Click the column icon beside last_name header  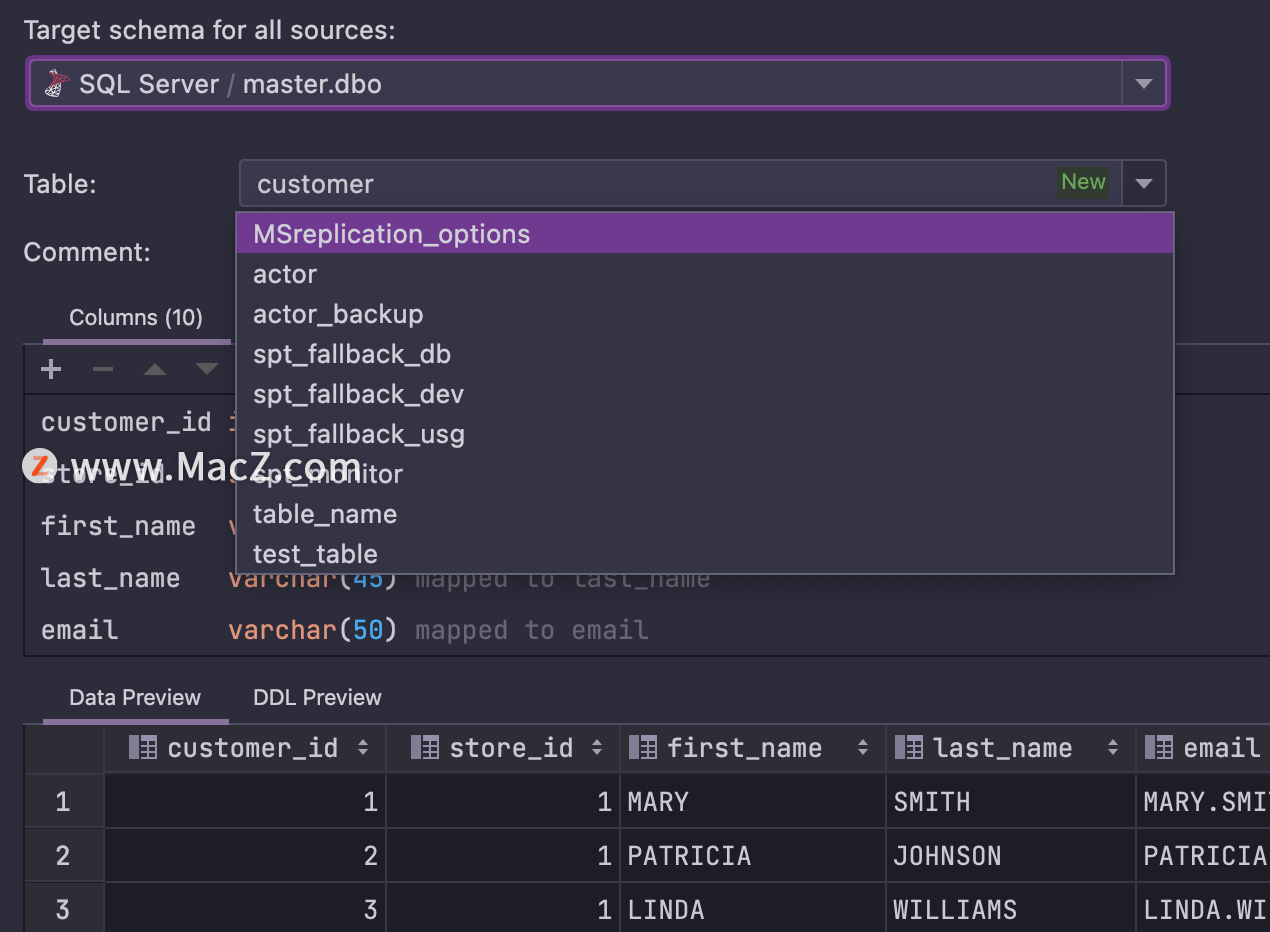[908, 747]
